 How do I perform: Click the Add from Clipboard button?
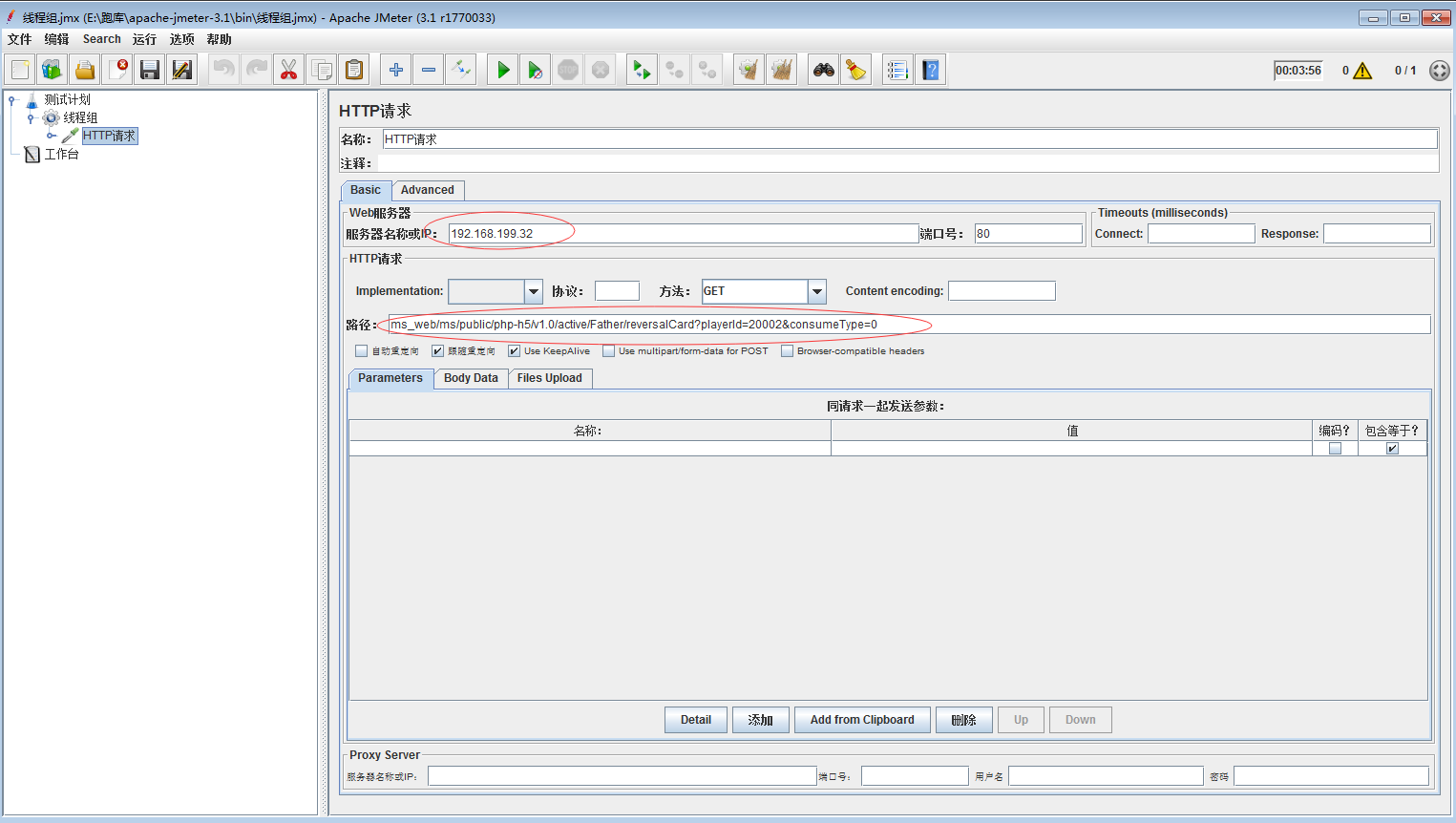[x=862, y=720]
